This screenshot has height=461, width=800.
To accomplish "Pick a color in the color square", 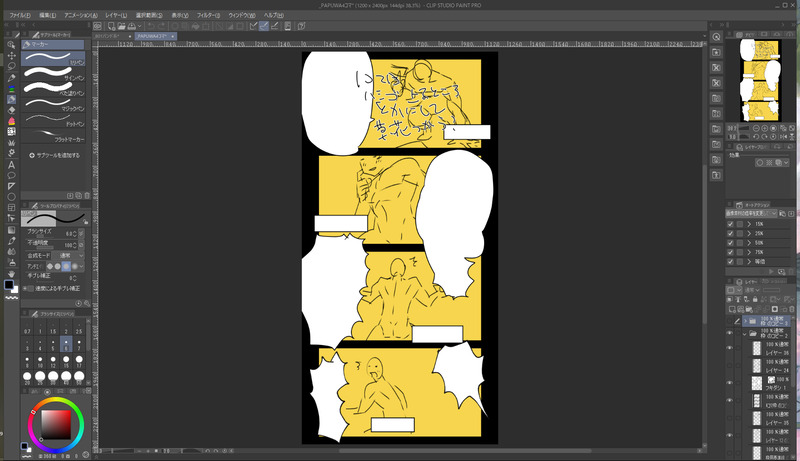I will click(56, 424).
